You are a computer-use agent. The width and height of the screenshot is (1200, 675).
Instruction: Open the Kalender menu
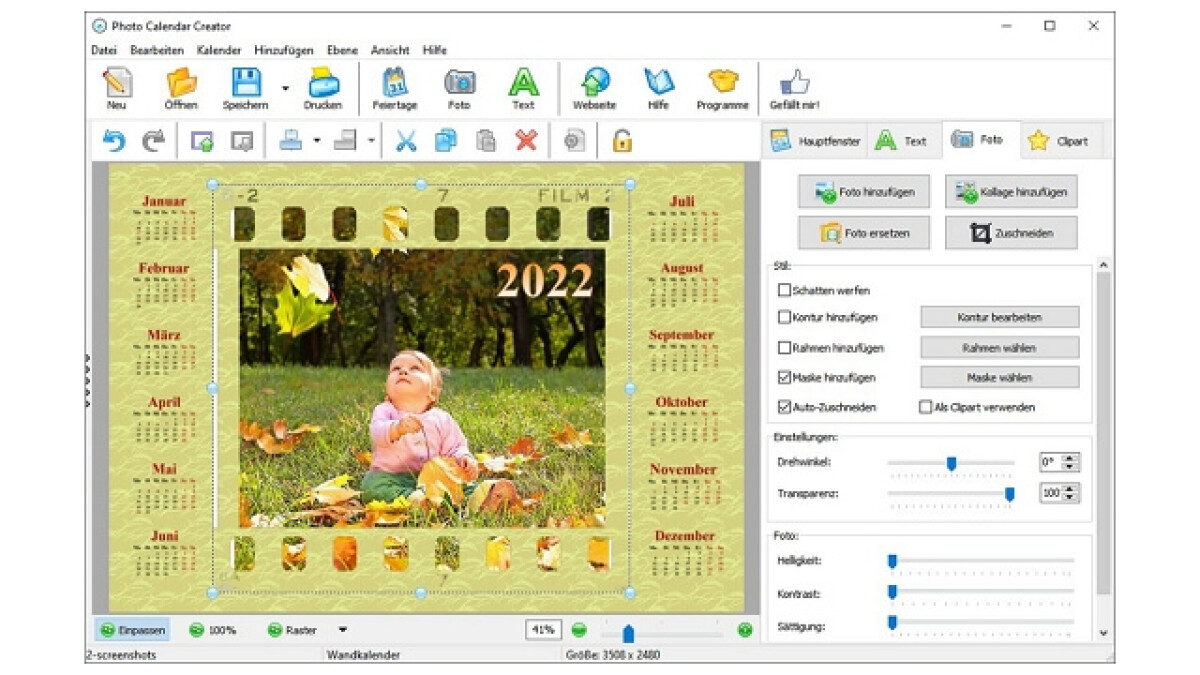(x=219, y=50)
